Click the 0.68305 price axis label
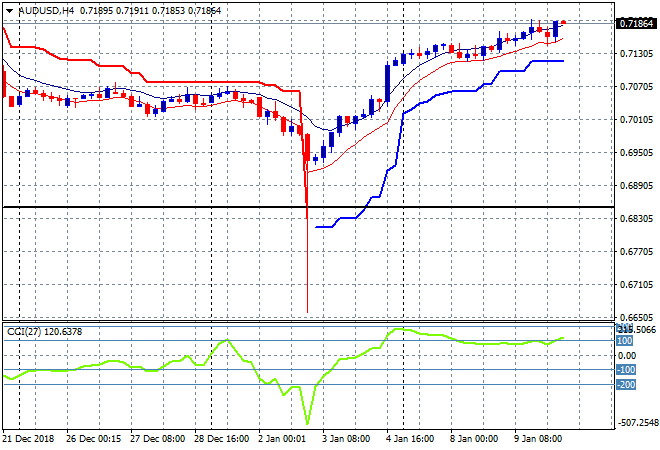The width and height of the screenshot is (660, 450). tap(636, 218)
